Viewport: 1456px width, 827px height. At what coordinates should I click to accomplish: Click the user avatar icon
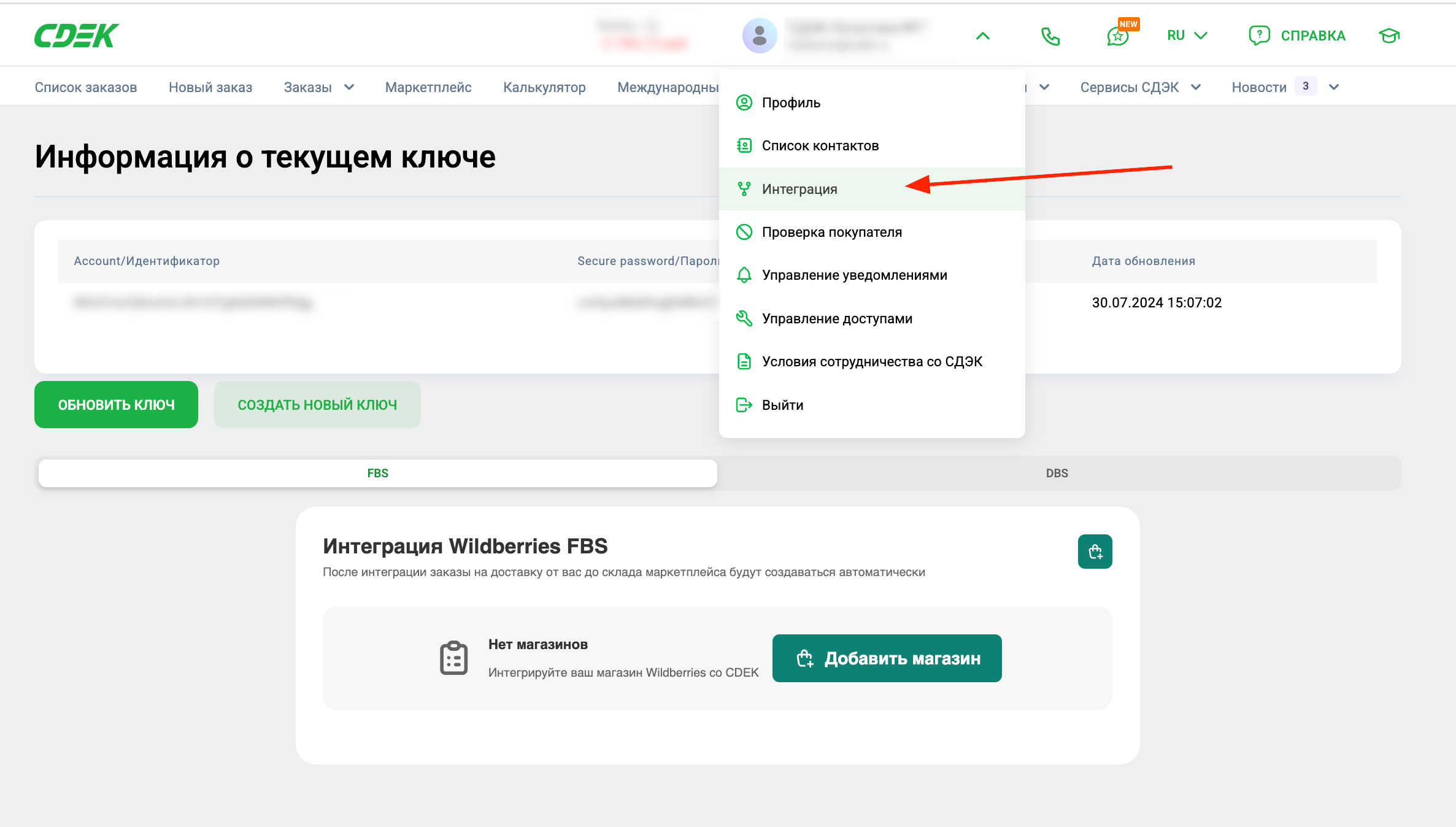(760, 36)
